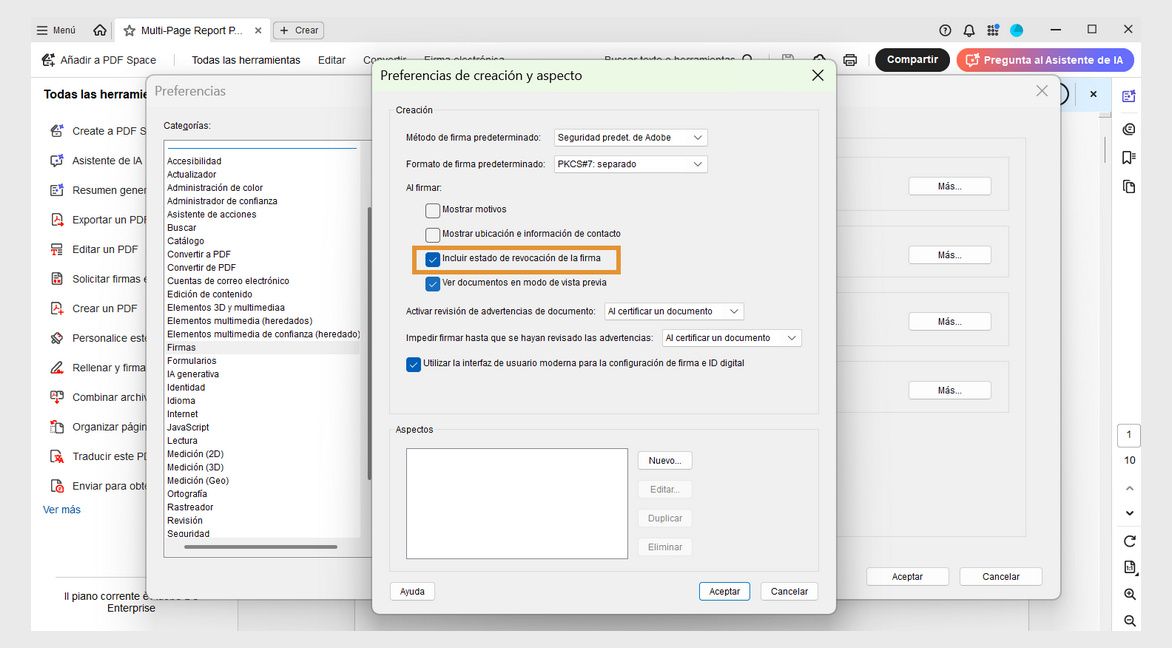Screen dimensions: 1172x648
Task: Select Accesibilidad in Categorías list
Action: click(x=194, y=161)
